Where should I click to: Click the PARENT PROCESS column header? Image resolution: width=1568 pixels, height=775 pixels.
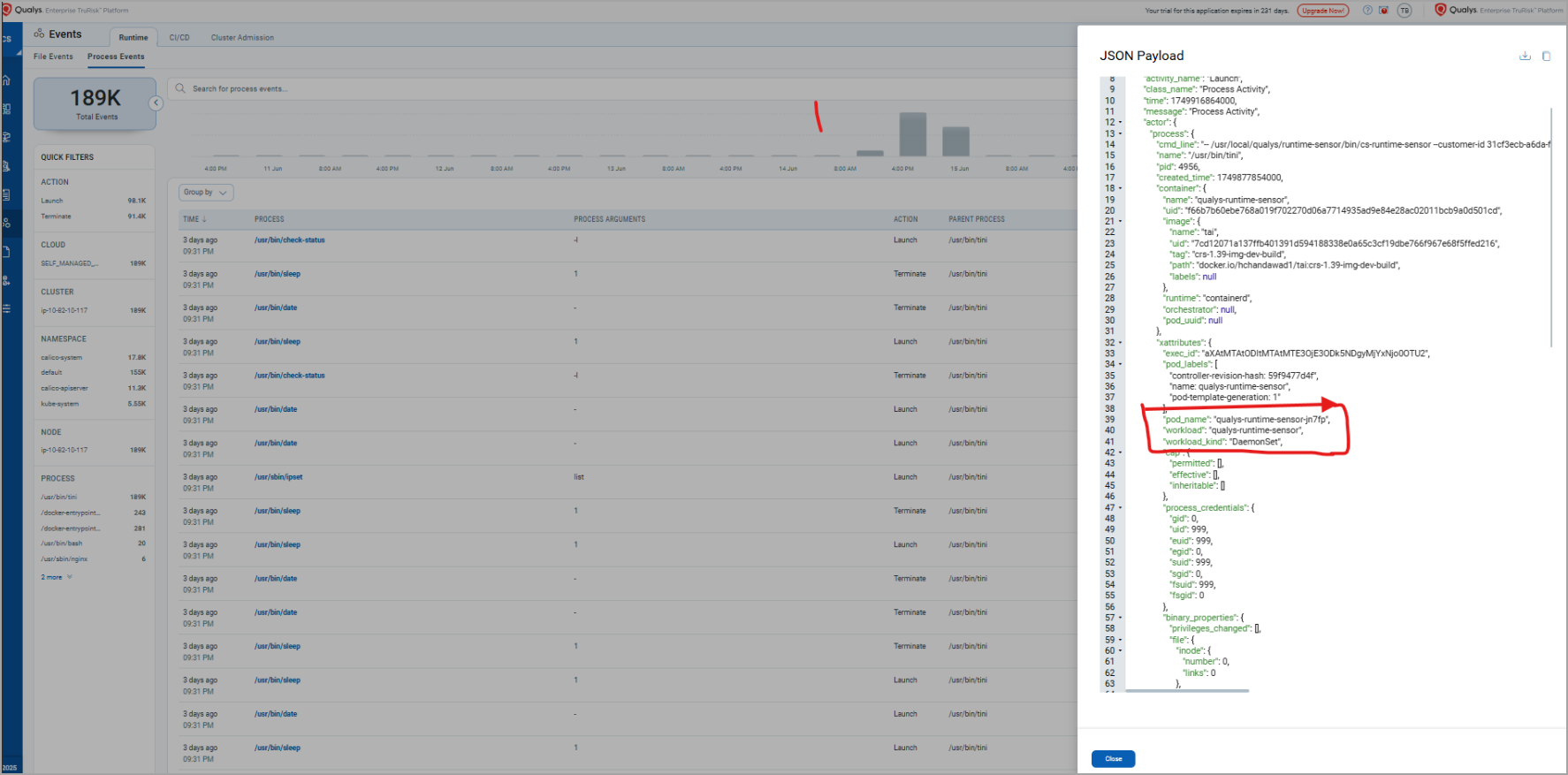pos(977,219)
